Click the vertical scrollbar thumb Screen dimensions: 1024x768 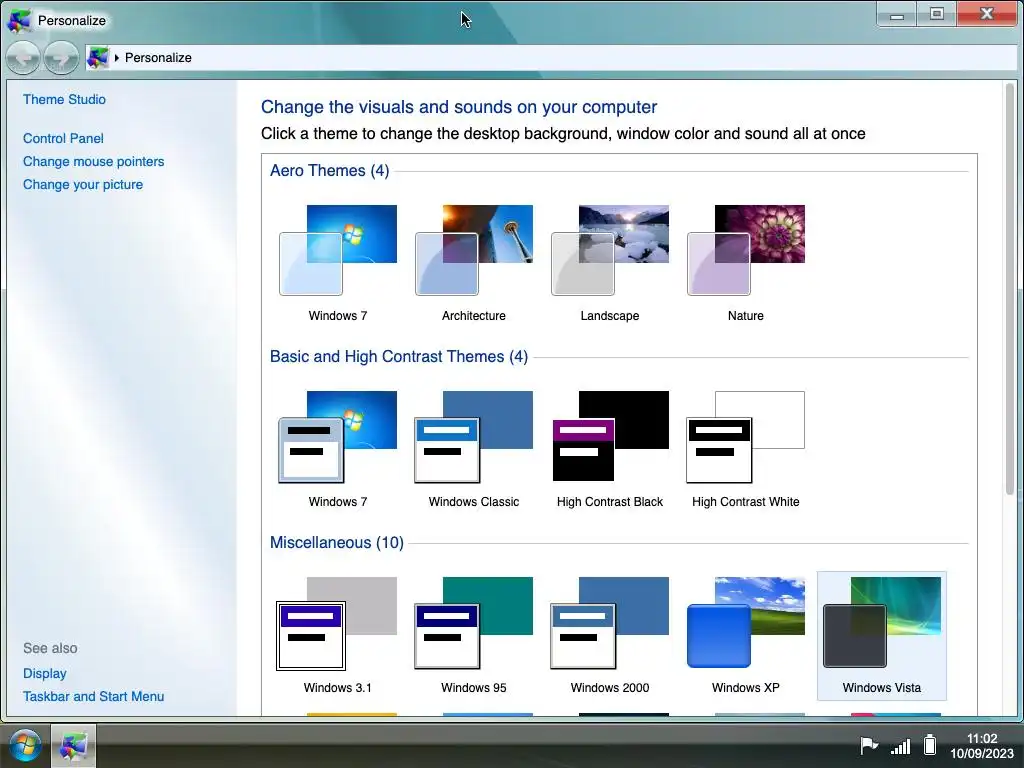point(1010,289)
